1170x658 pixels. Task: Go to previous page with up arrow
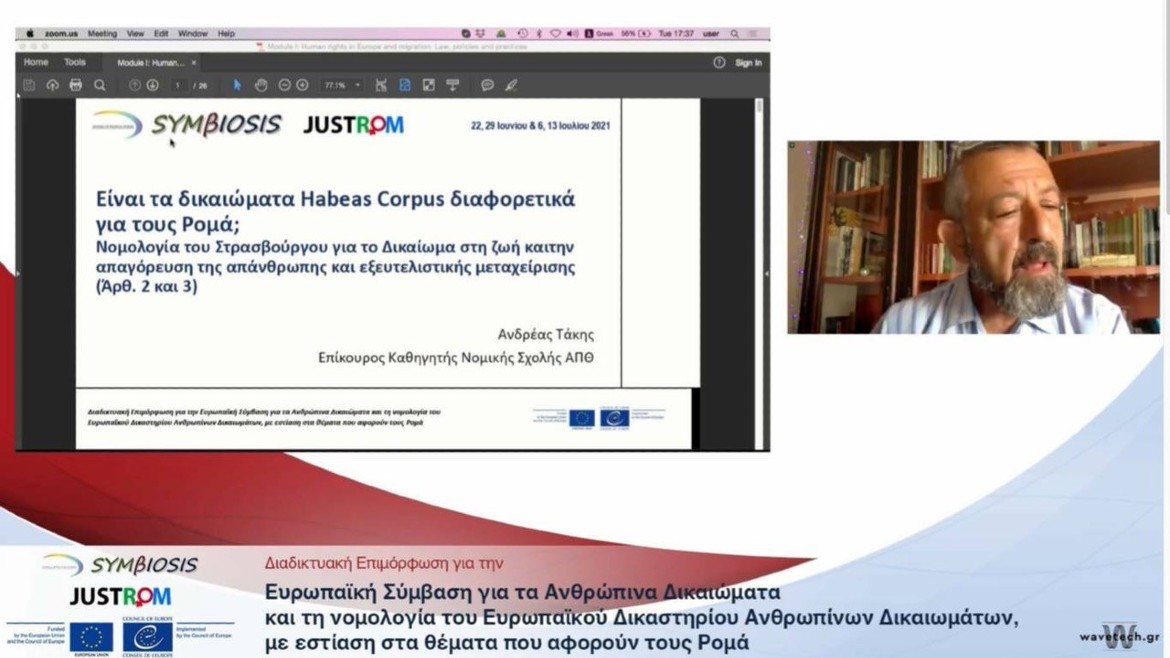click(135, 86)
